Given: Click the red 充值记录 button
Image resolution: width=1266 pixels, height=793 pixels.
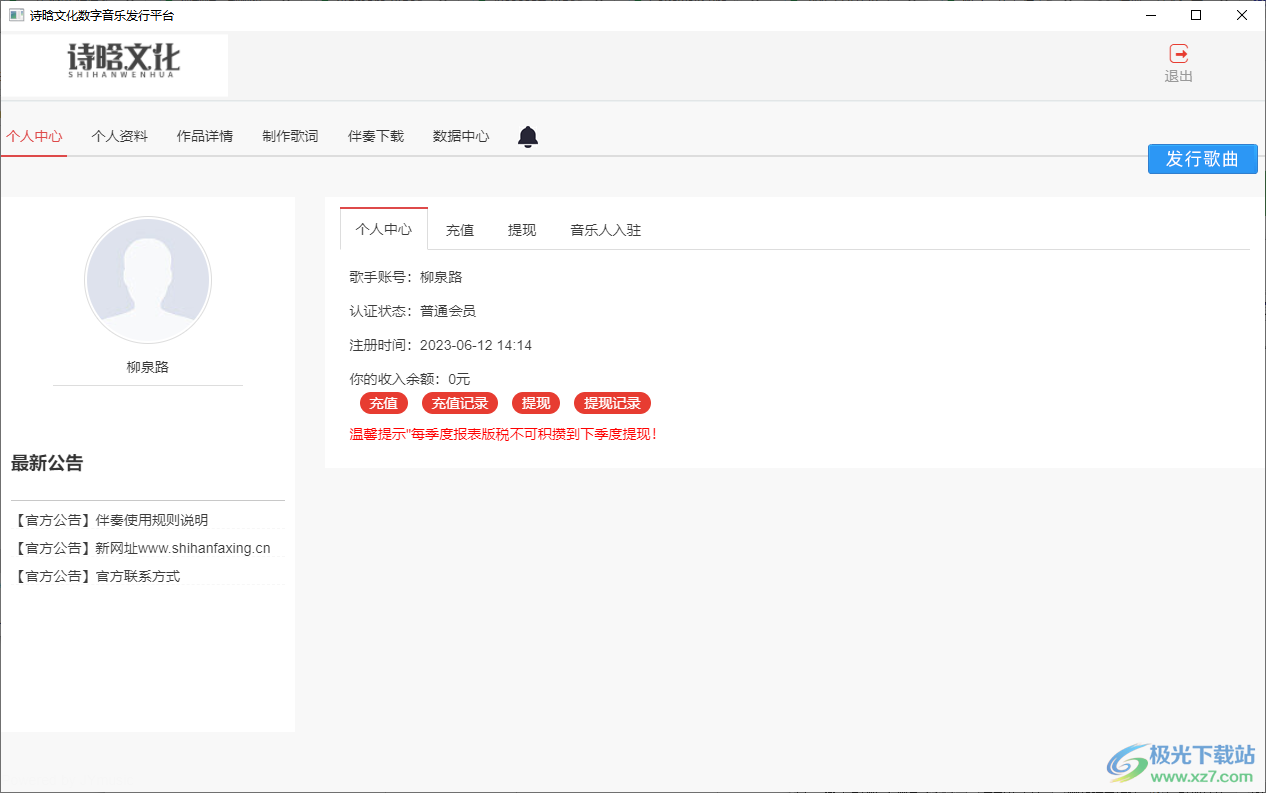Looking at the screenshot, I should 459,403.
